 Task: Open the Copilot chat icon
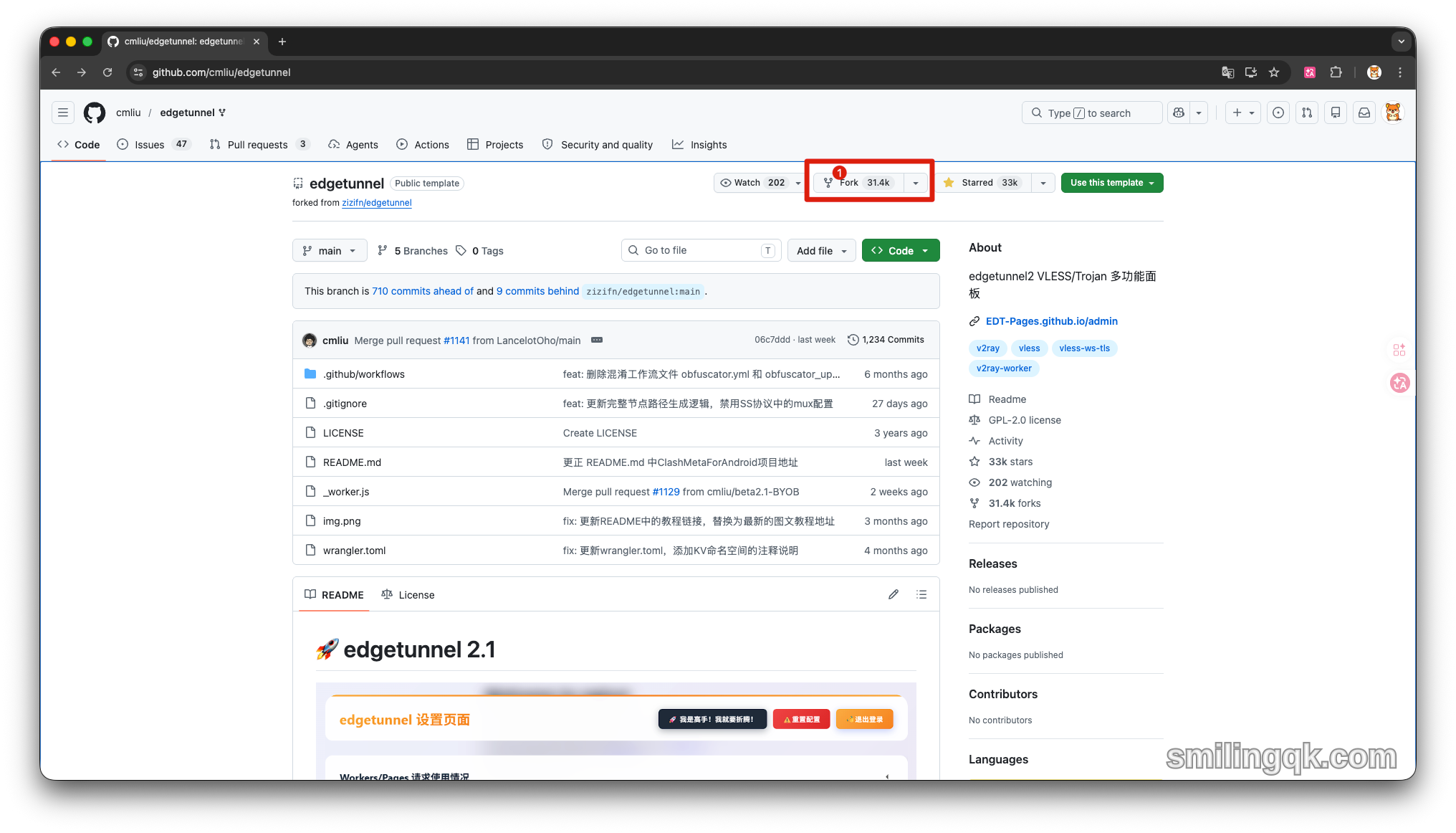(1179, 113)
